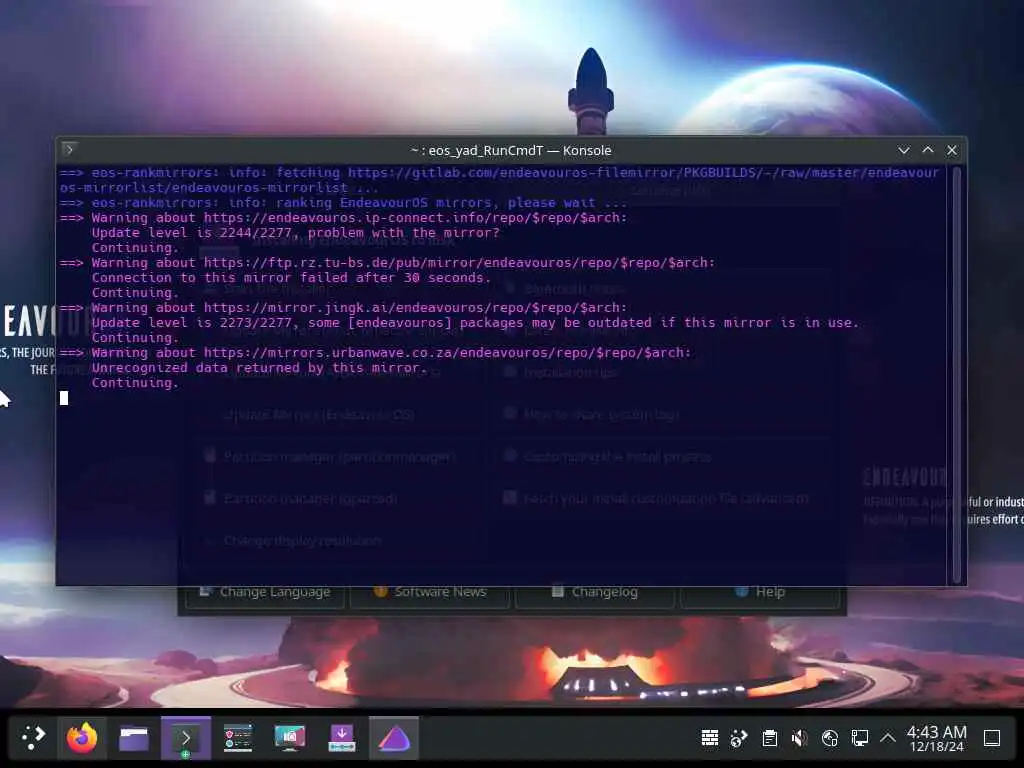
Task: Open the taskbar icon right of Konsole
Action: click(238, 738)
